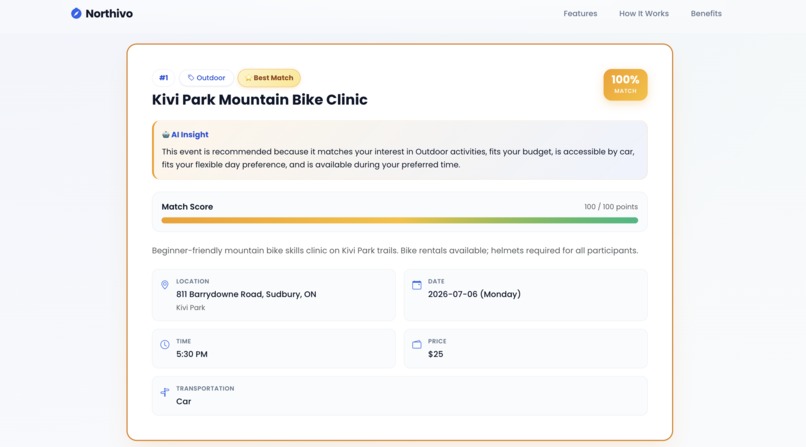Viewport: 806px width, 447px height.
Task: Click the TIME field label
Action: coord(184,341)
